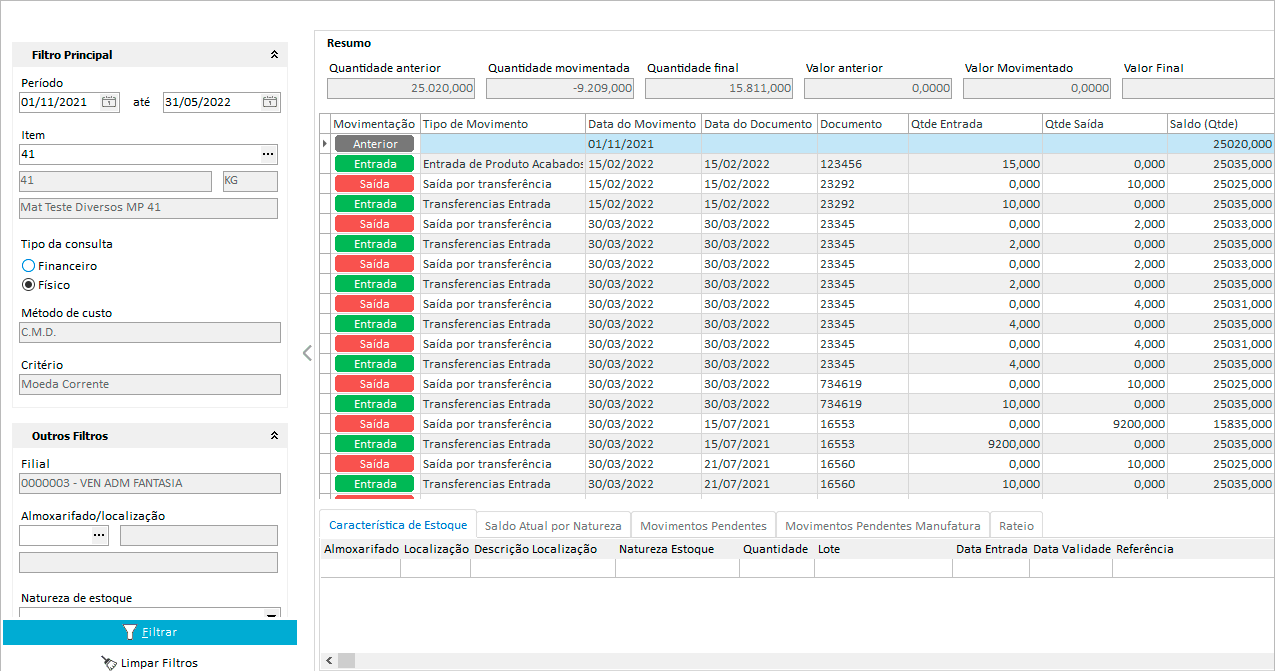Sort by Data do Movimento column header

tap(643, 124)
